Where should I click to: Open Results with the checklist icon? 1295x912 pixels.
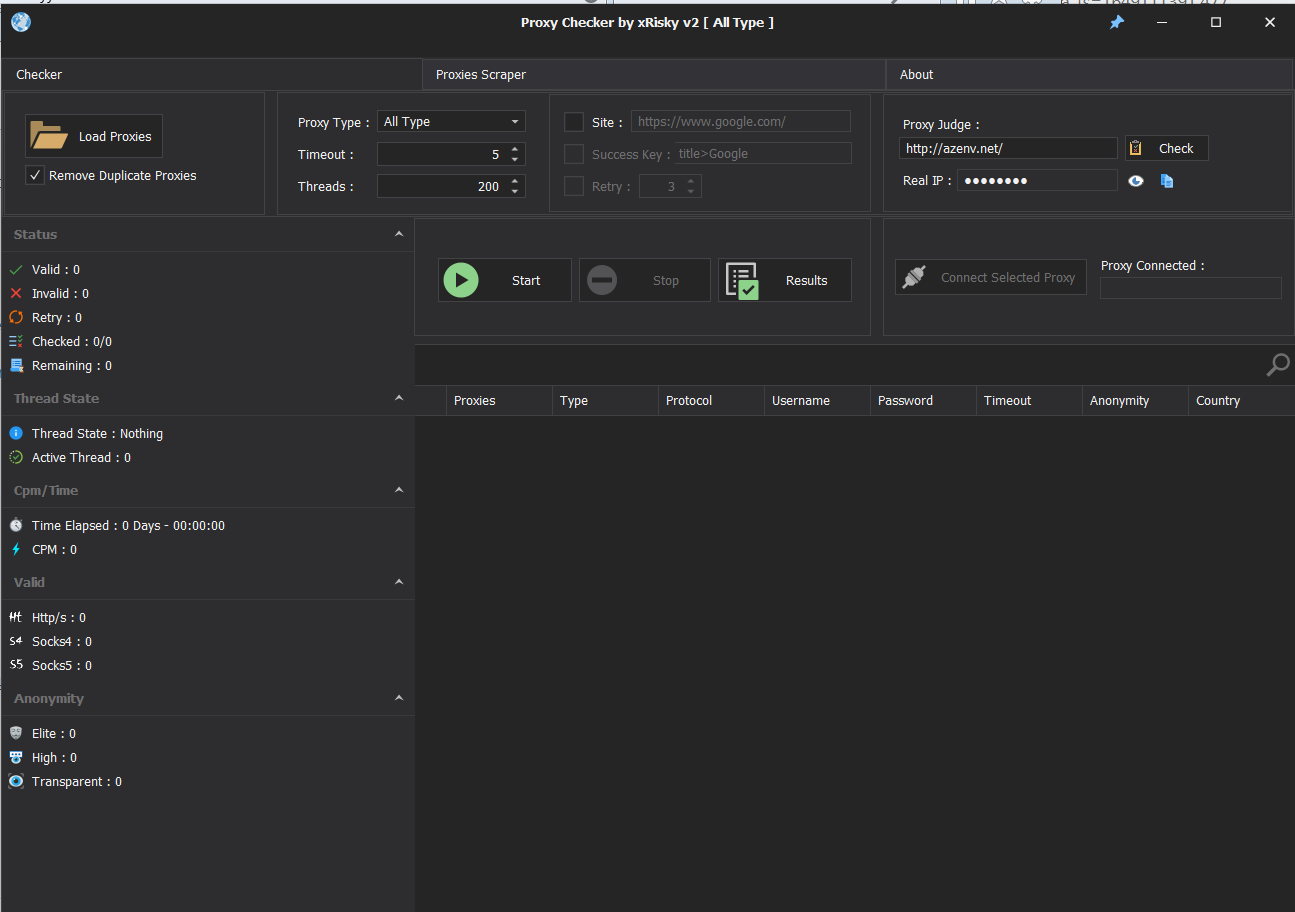point(742,281)
